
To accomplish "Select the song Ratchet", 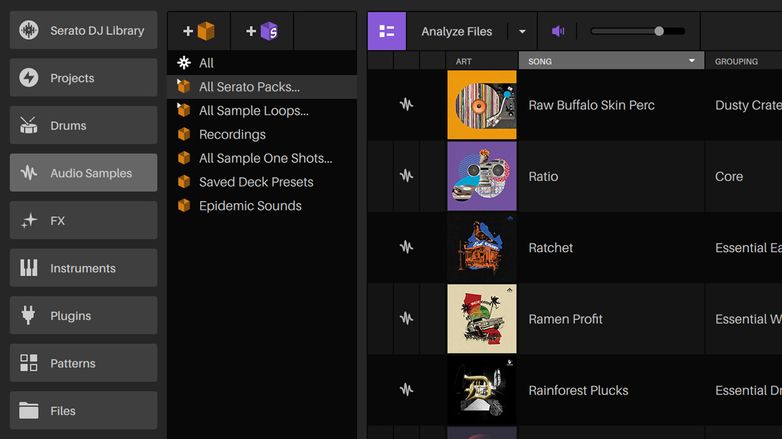I will coord(551,248).
